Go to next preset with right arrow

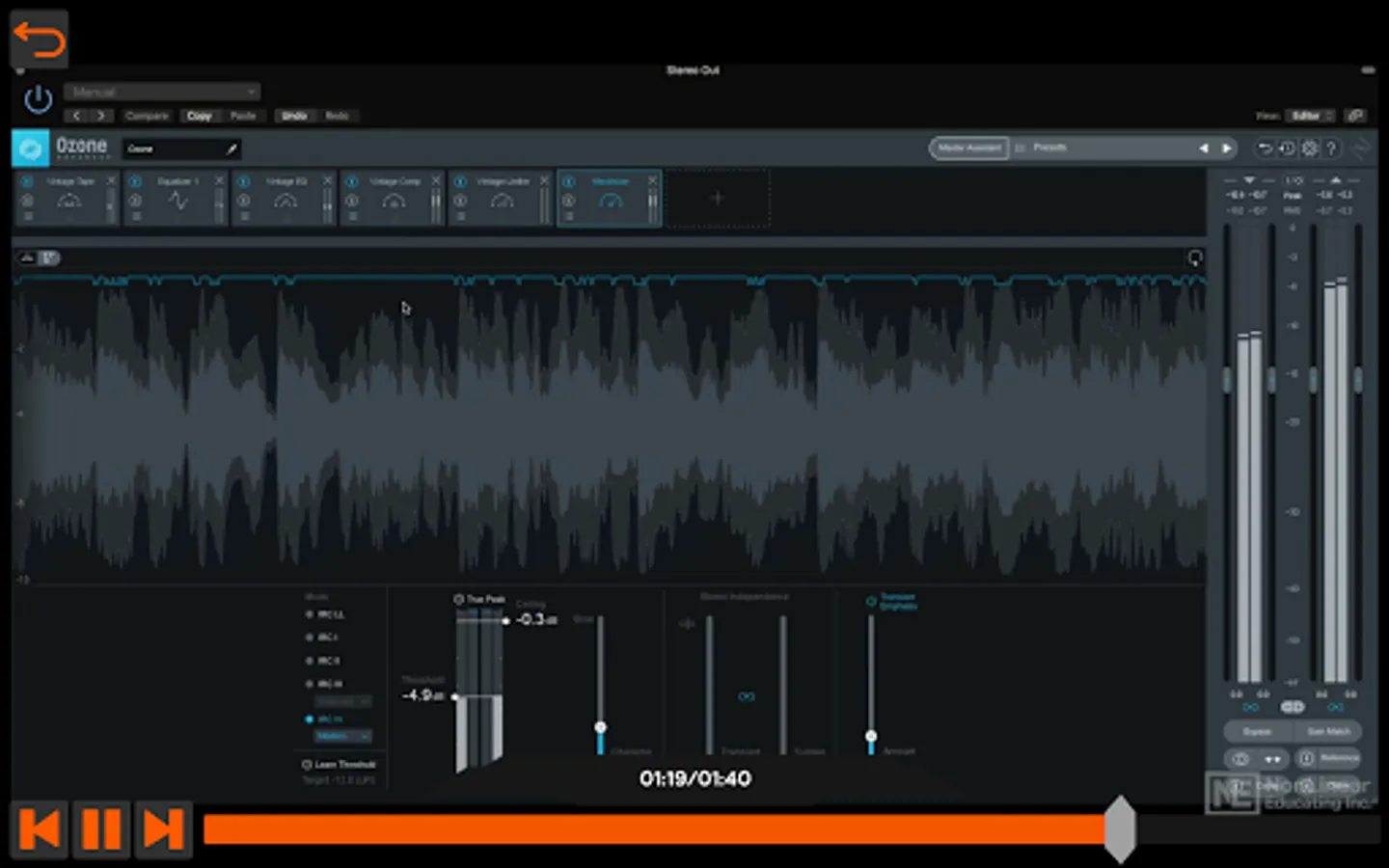[x=100, y=116]
